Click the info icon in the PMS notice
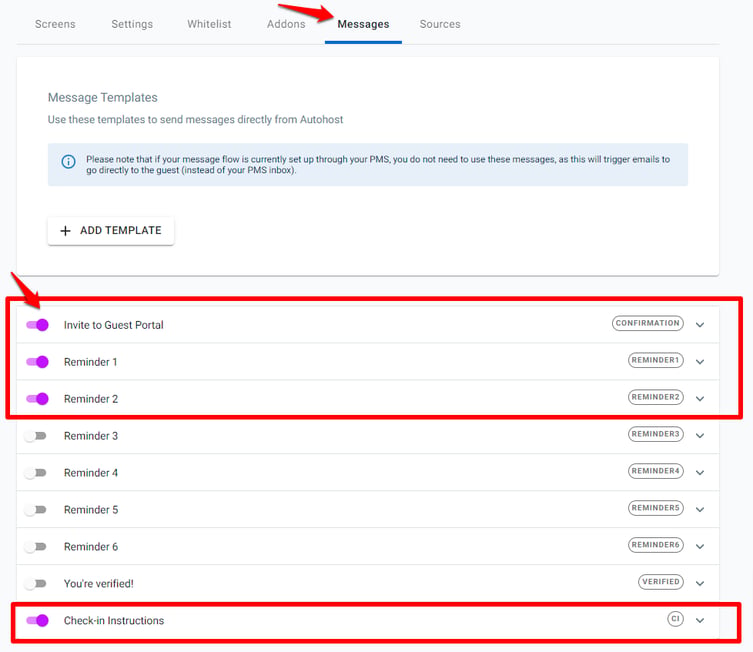 [x=69, y=162]
